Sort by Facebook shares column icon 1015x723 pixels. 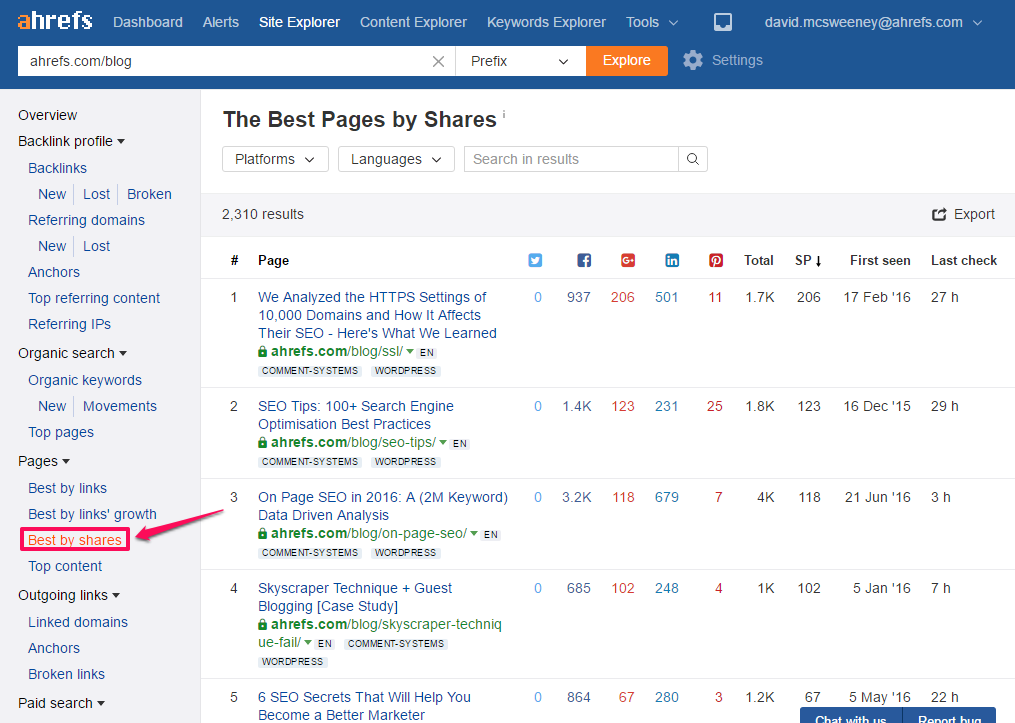click(584, 260)
